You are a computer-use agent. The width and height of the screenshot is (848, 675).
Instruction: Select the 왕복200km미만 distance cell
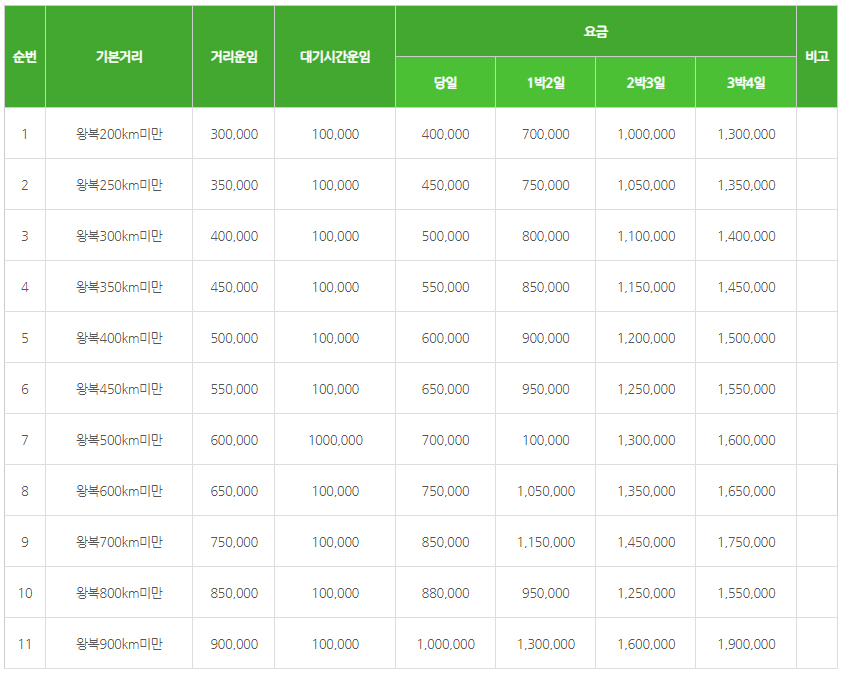(x=119, y=134)
